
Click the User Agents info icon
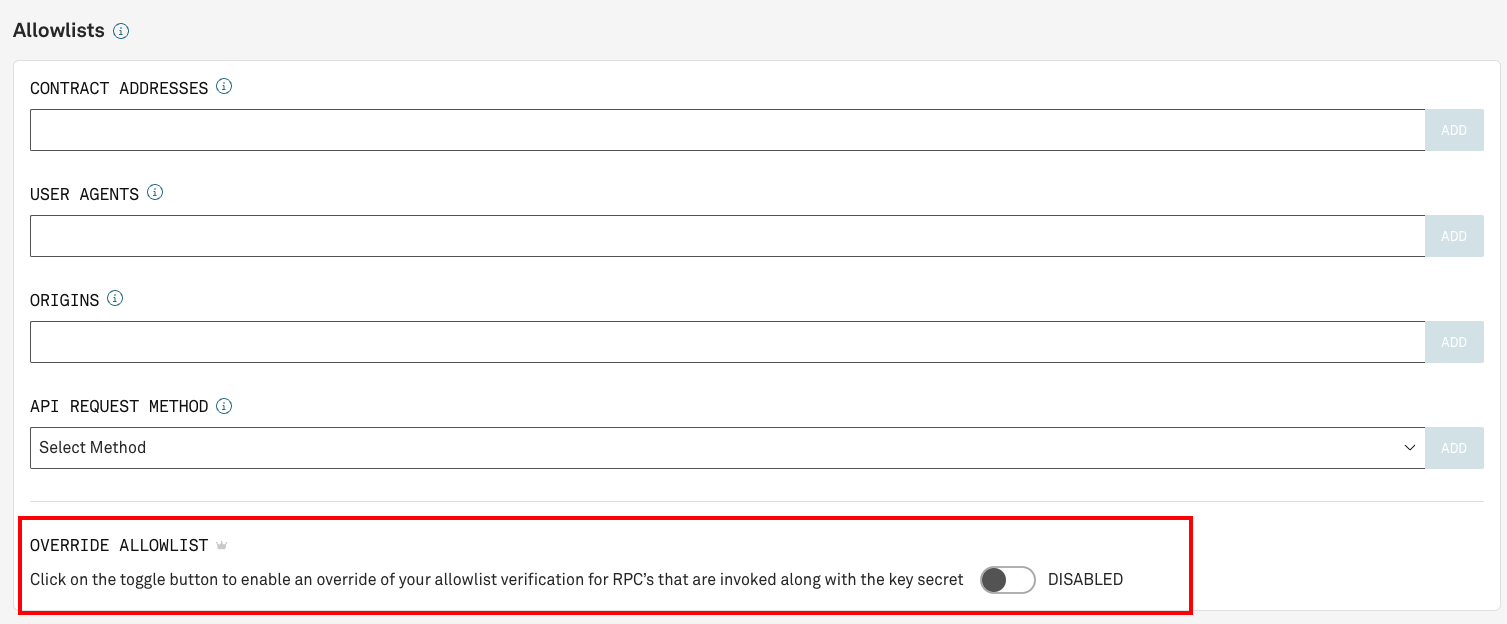155,193
